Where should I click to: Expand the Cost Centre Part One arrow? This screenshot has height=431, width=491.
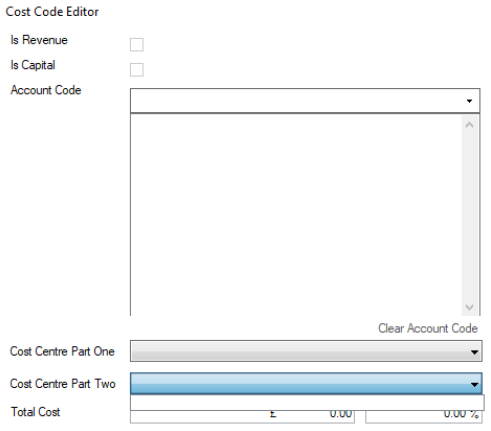474,352
